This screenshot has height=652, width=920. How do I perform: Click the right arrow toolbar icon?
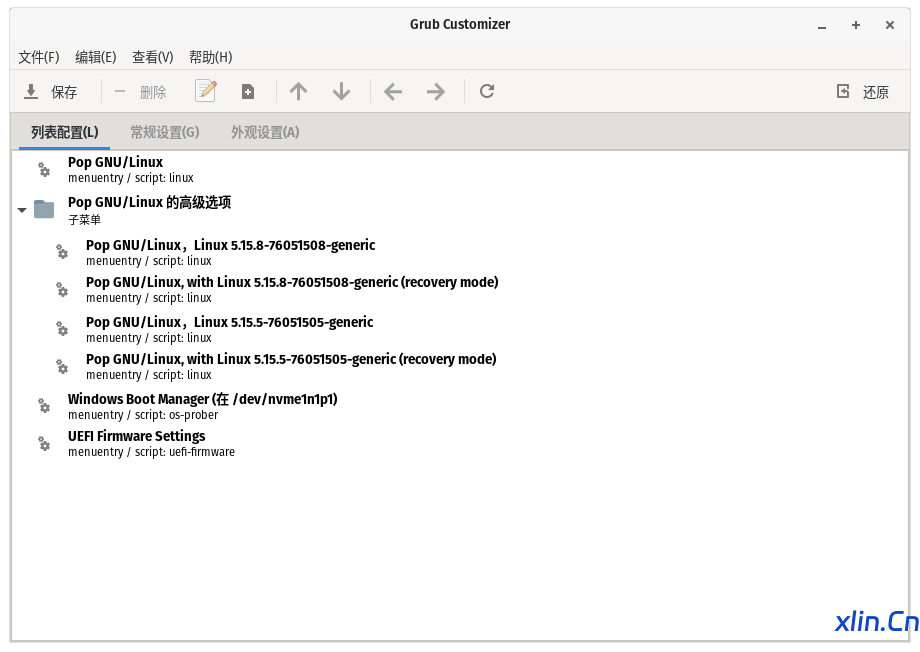[435, 92]
